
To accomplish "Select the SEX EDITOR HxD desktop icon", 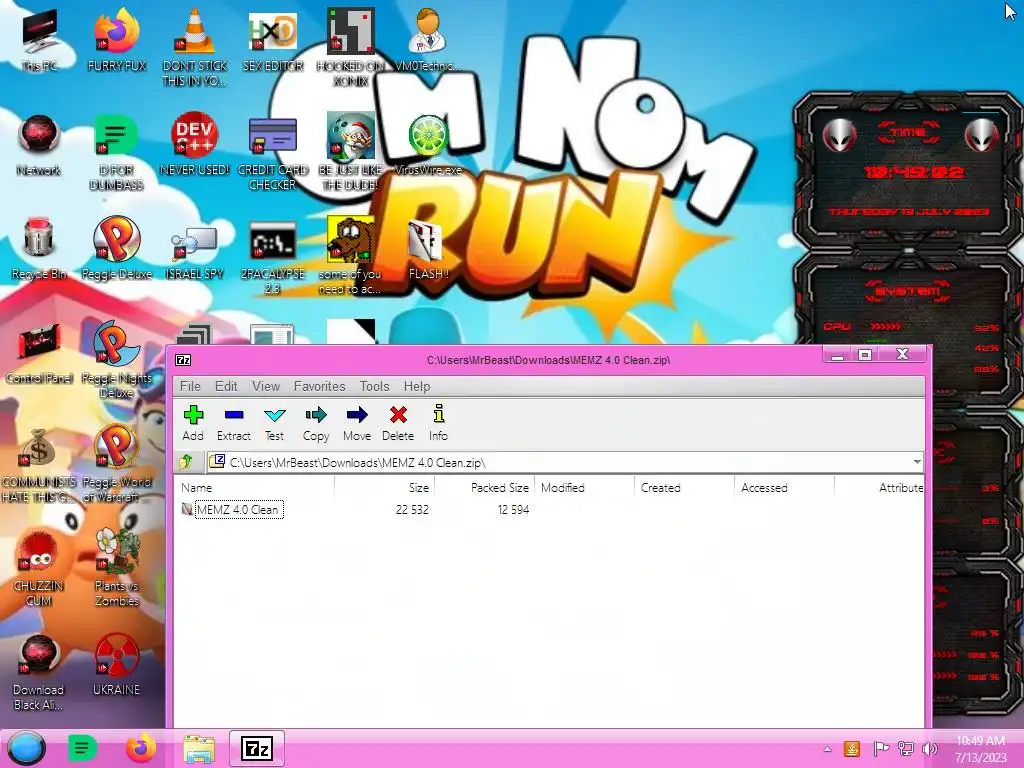I will (273, 41).
